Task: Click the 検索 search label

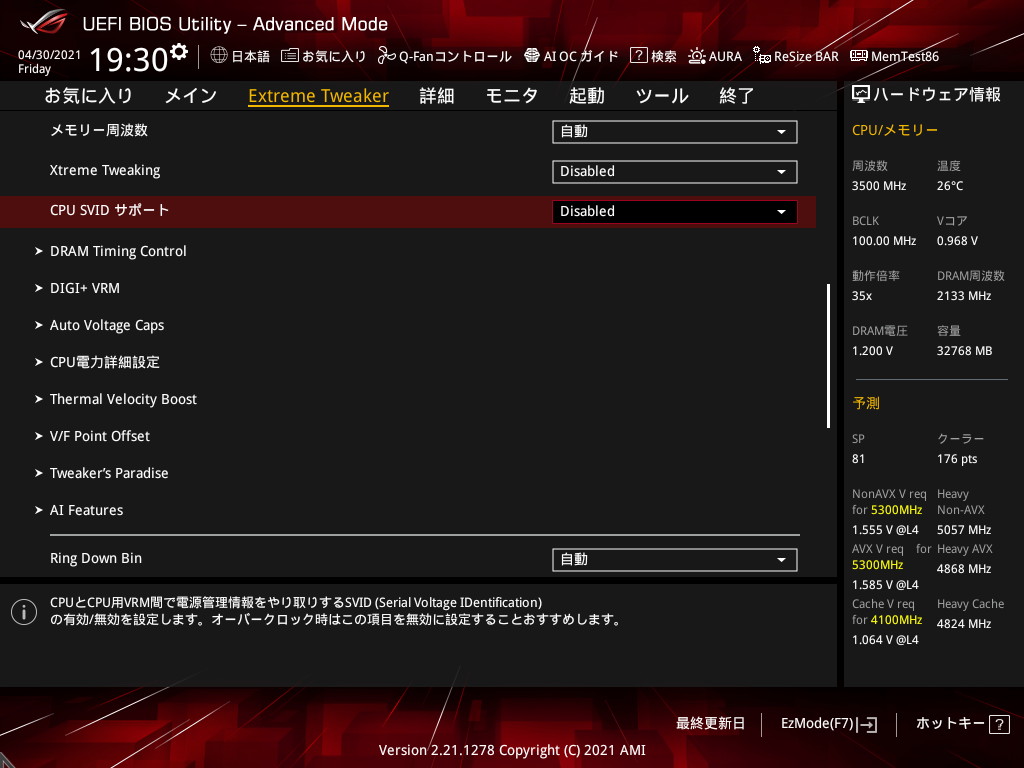Action: click(x=664, y=56)
